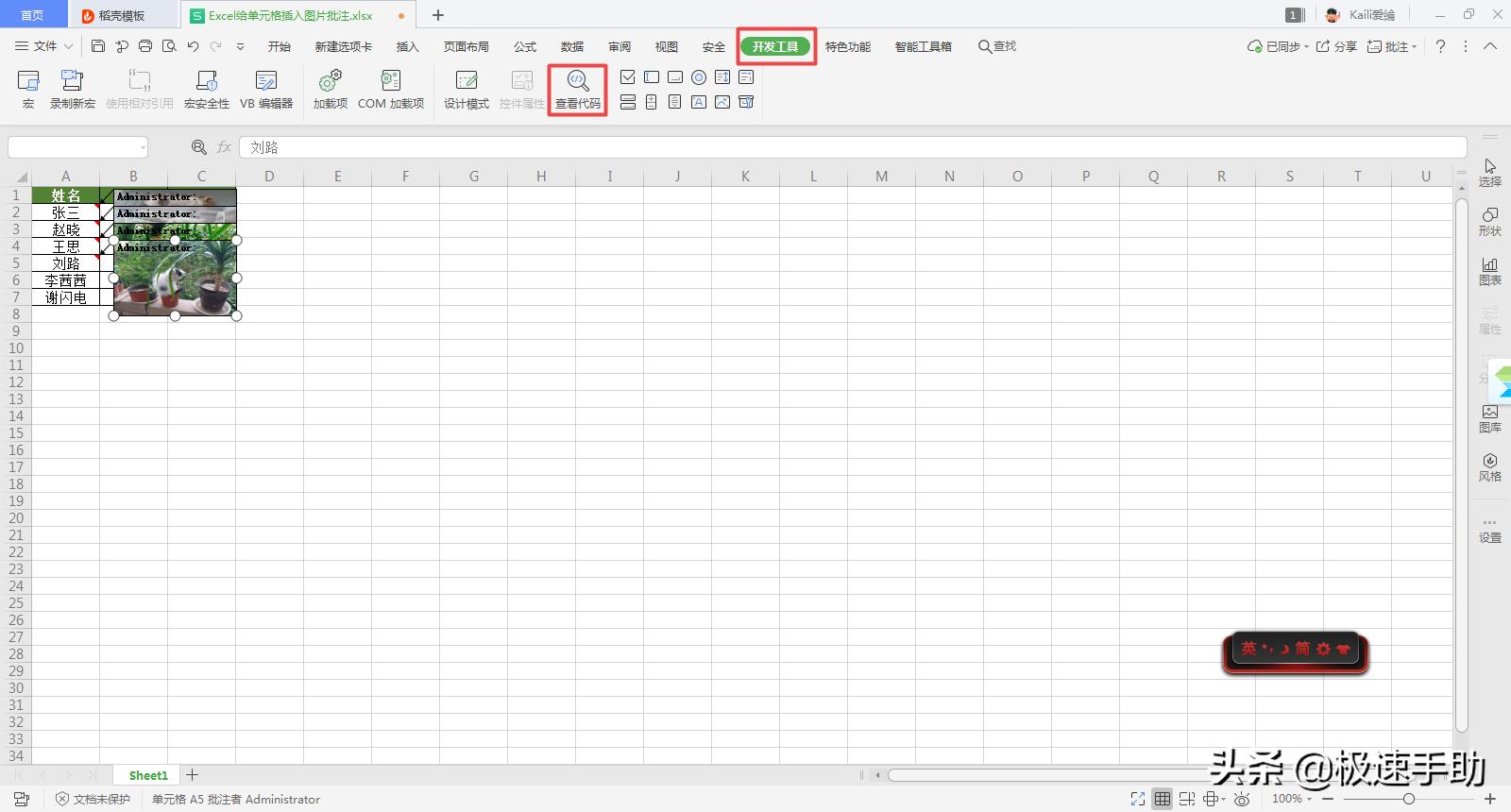Open the 图库 gallery sidebar panel
The image size is (1511, 812).
(1489, 418)
